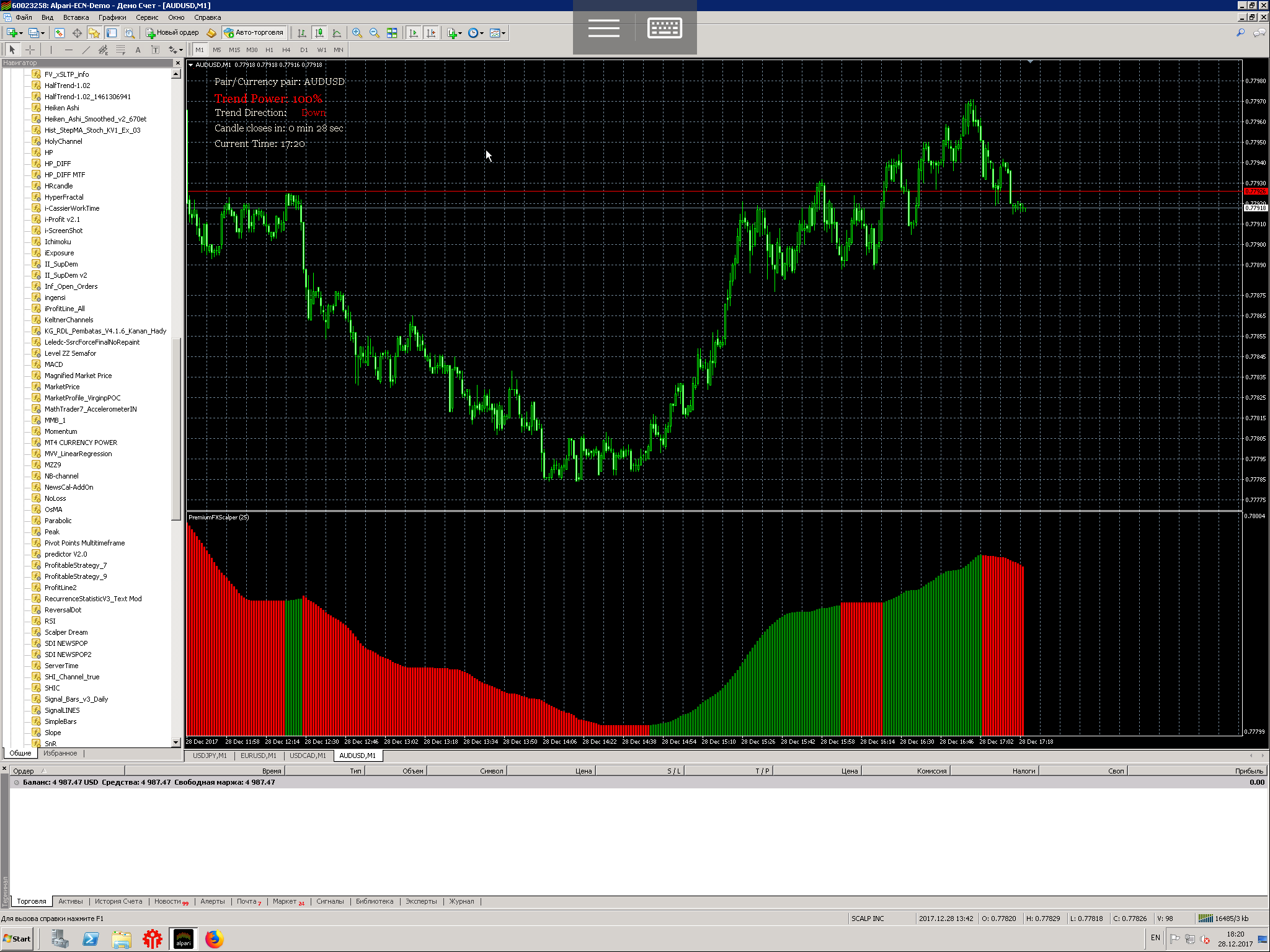Switch to the Избранное navigator tab
The height and width of the screenshot is (952, 1270).
(60, 753)
